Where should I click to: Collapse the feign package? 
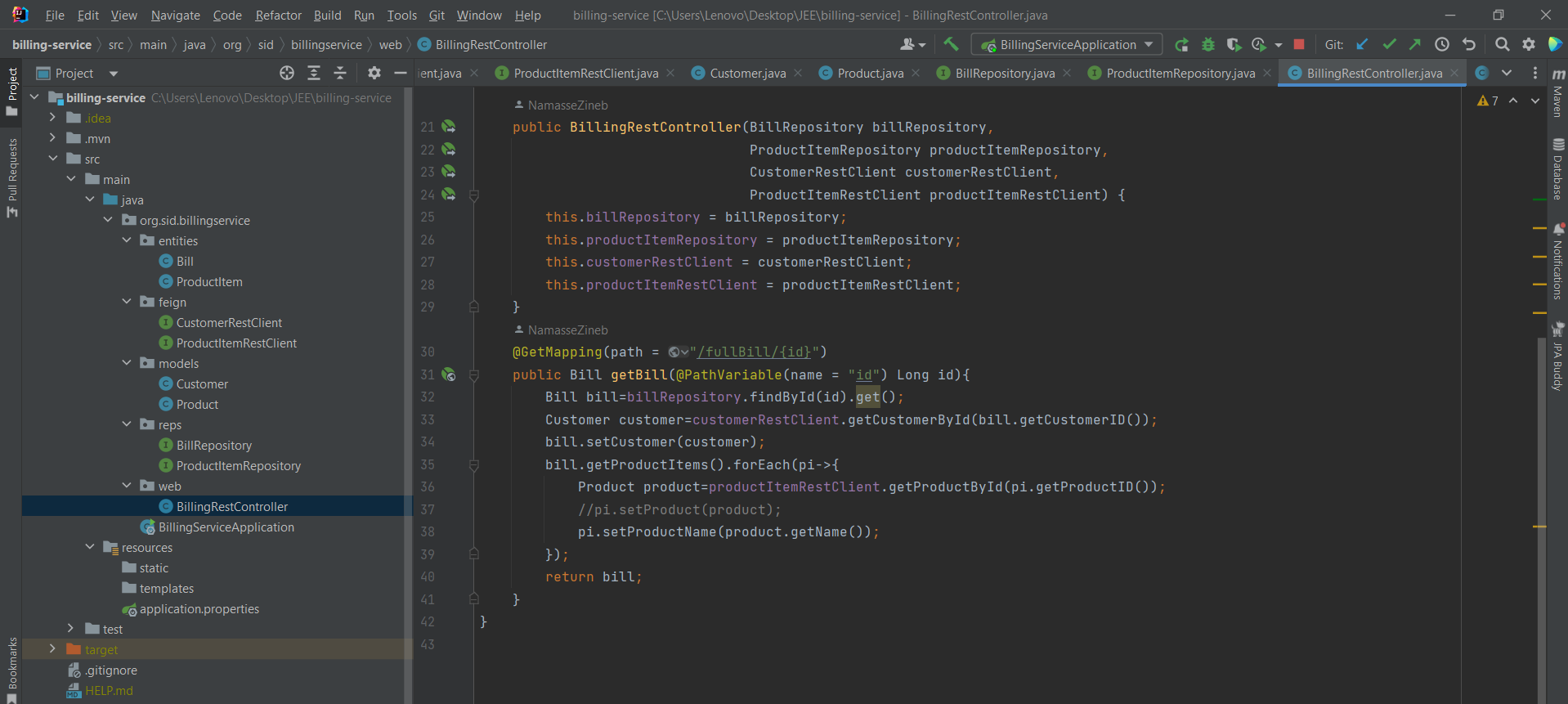point(127,302)
